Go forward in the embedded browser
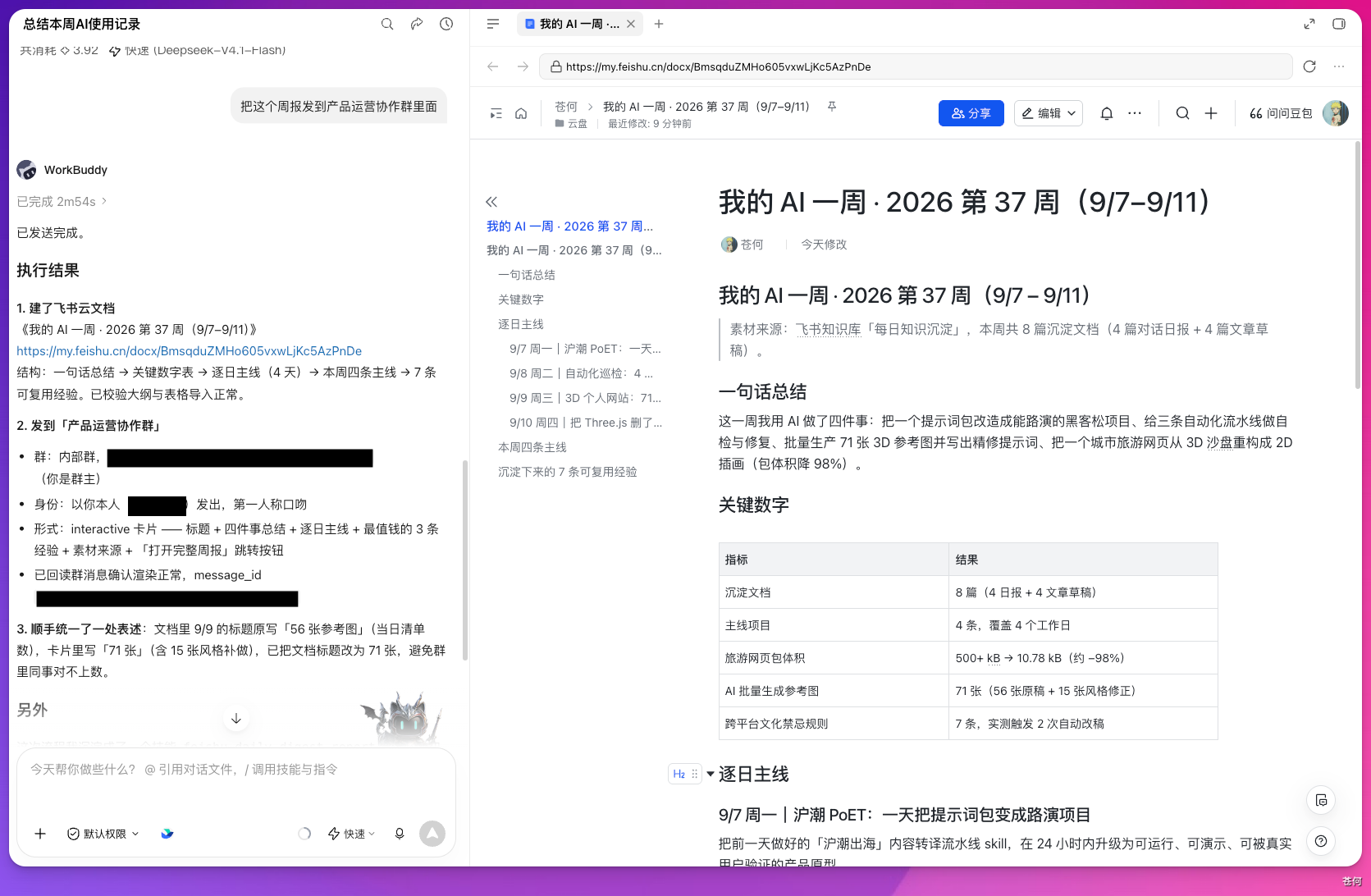Image resolution: width=1371 pixels, height=896 pixels. point(523,66)
